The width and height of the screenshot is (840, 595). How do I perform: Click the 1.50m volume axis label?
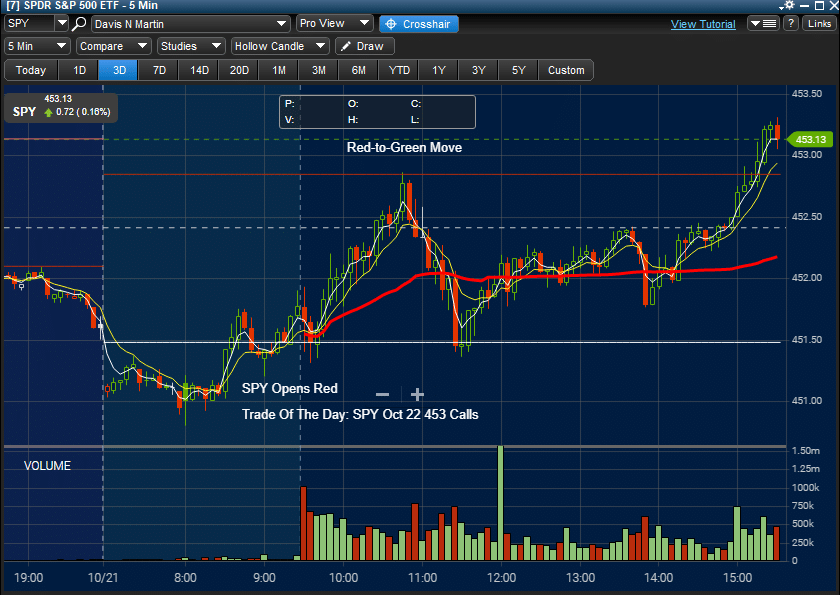click(806, 450)
